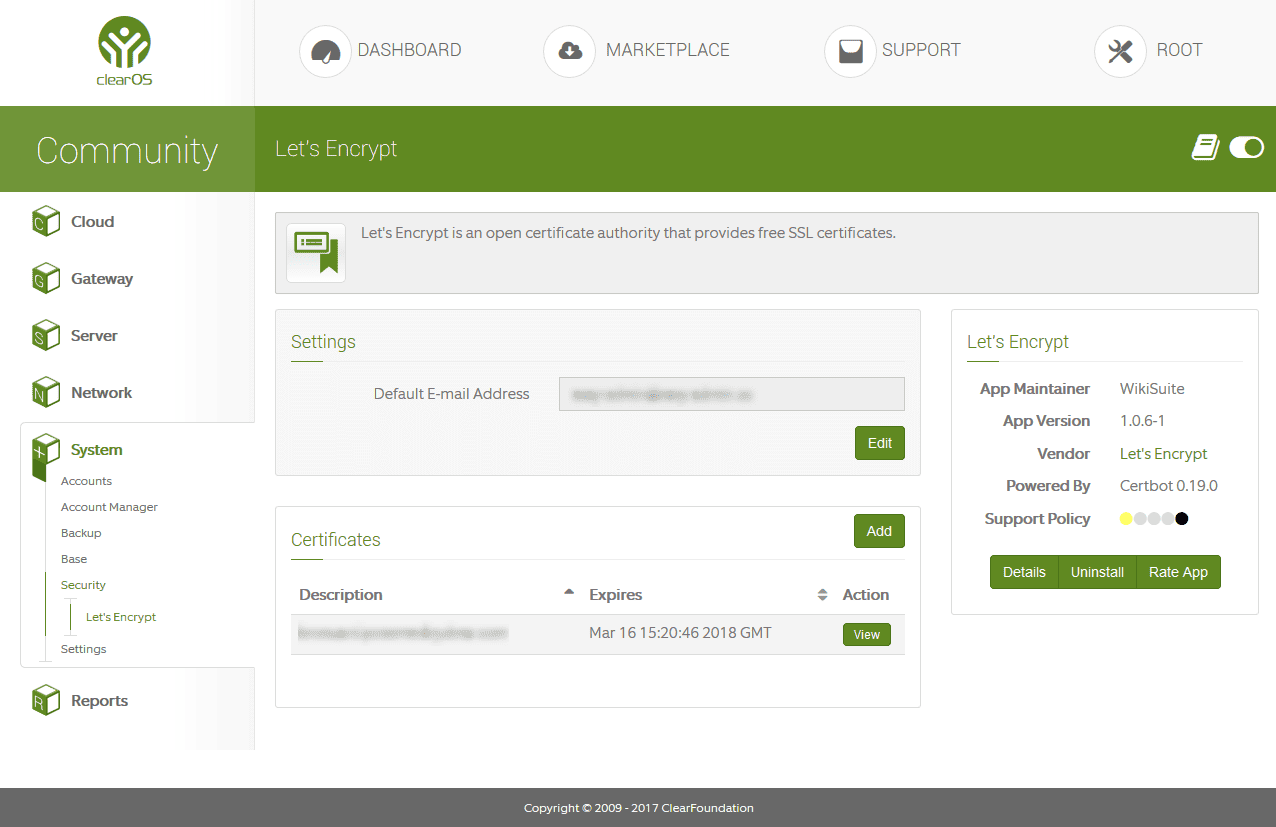
Task: Click the black support policy dot
Action: coord(1182,519)
